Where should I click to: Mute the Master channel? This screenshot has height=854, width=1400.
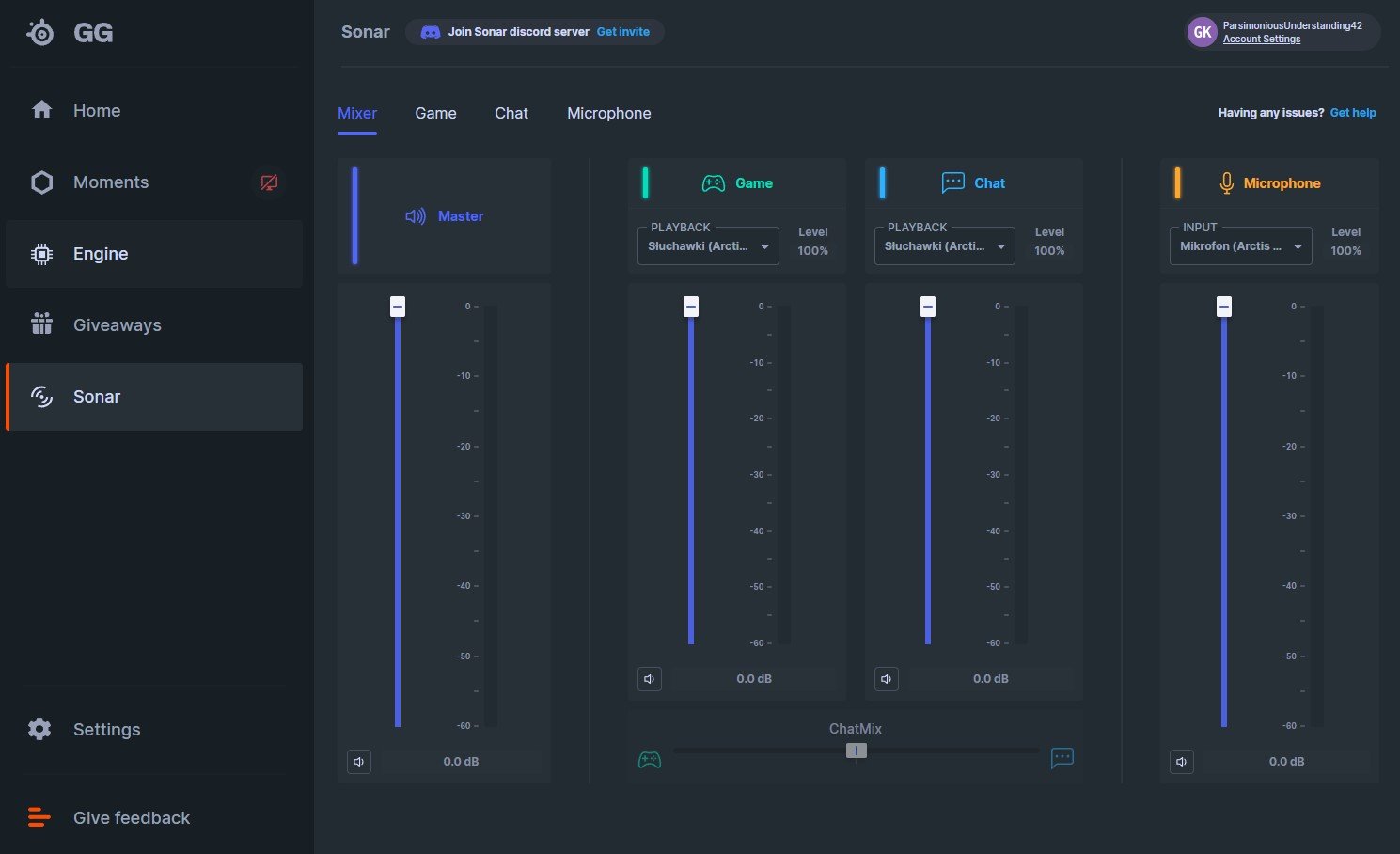point(359,762)
